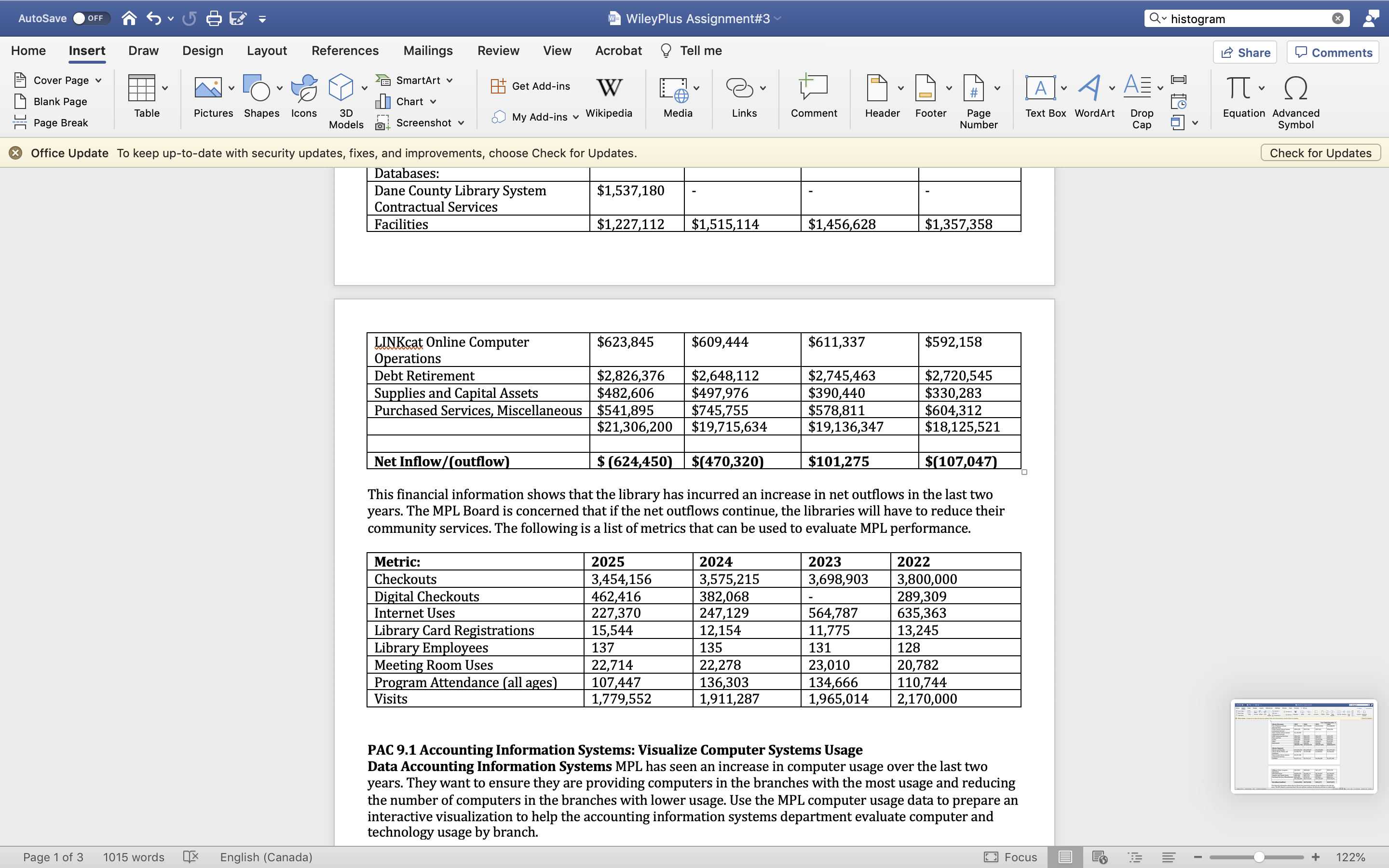This screenshot has width=1389, height=868.
Task: Open the undo history dropdown arrow
Action: [x=170, y=19]
